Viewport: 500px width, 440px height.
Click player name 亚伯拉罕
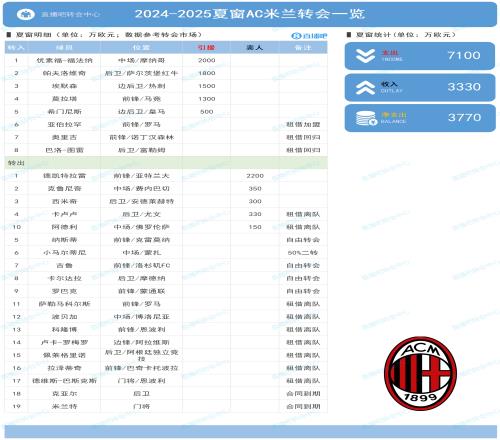(x=64, y=125)
